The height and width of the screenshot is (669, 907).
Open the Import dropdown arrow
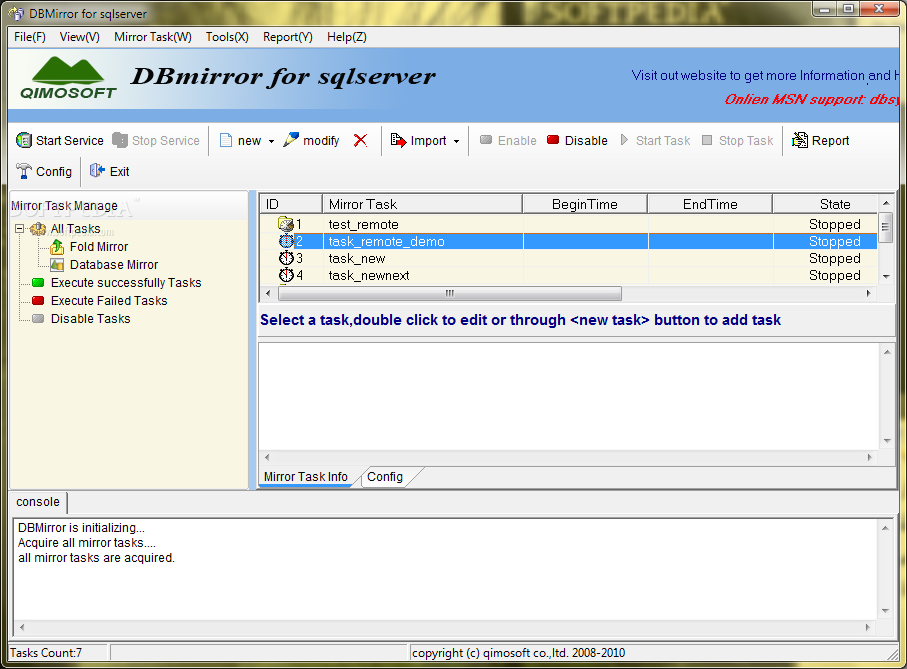(456, 142)
